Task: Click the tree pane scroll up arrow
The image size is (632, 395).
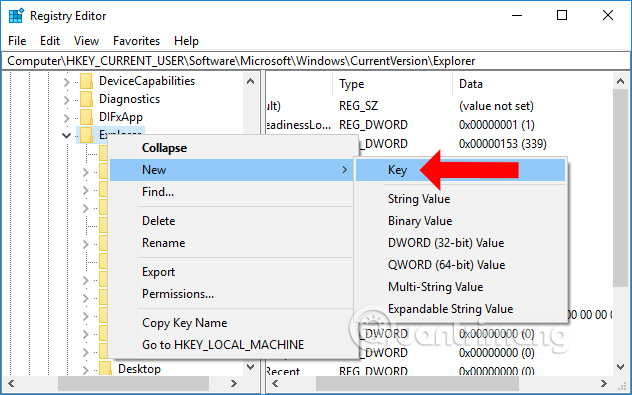Action: click(x=250, y=81)
